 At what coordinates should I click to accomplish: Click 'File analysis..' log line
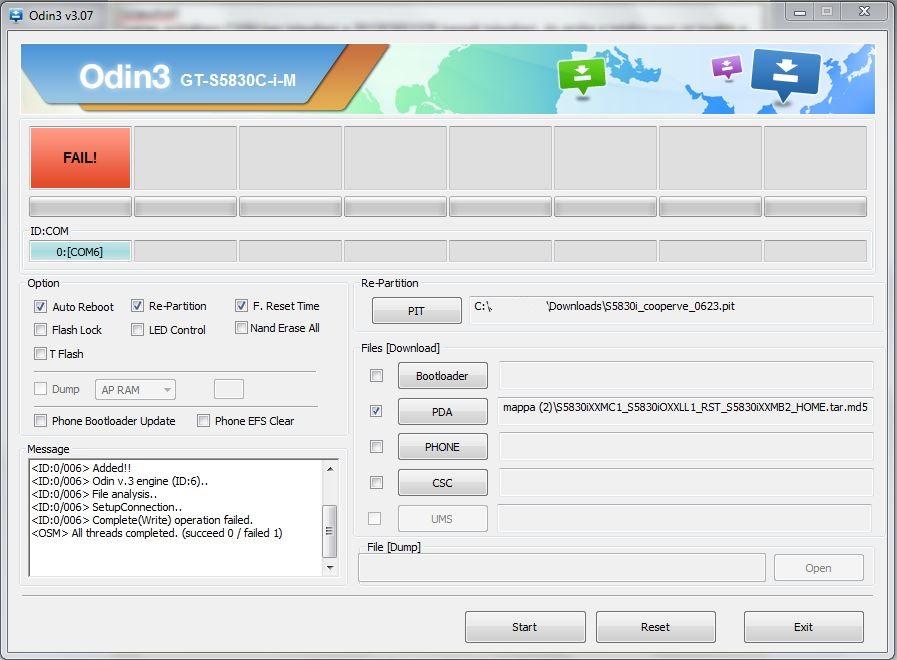(x=94, y=494)
